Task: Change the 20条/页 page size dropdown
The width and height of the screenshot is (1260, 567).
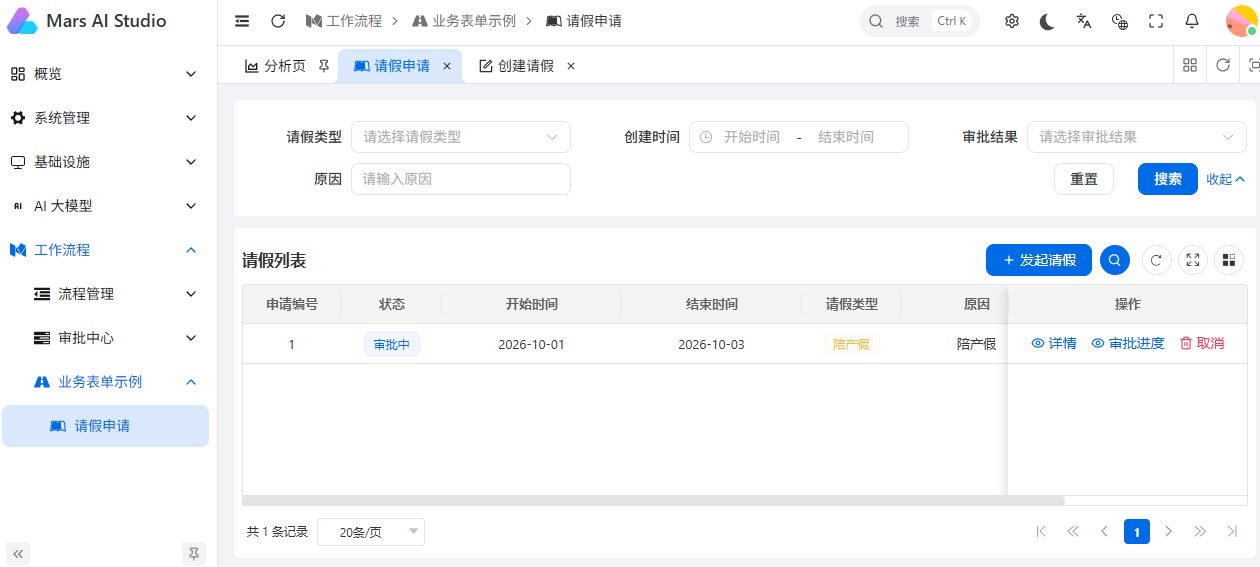Action: pyautogui.click(x=371, y=532)
